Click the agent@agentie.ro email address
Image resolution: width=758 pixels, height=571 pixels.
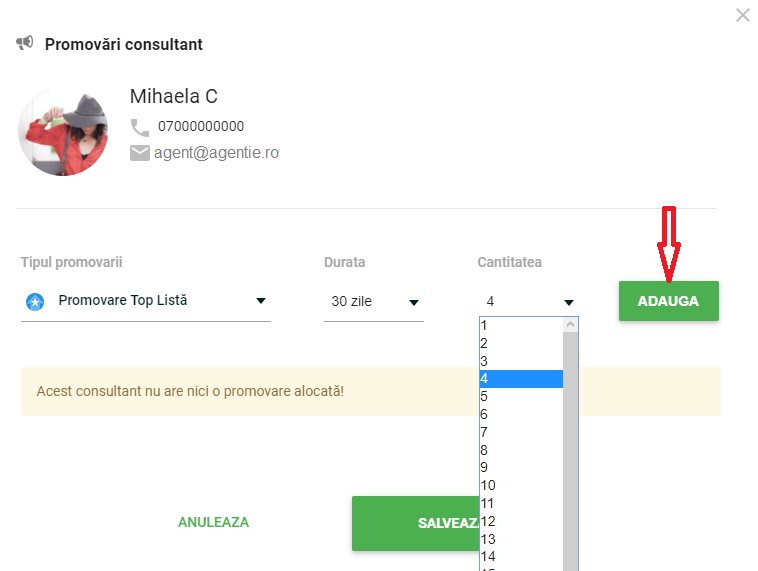(216, 153)
